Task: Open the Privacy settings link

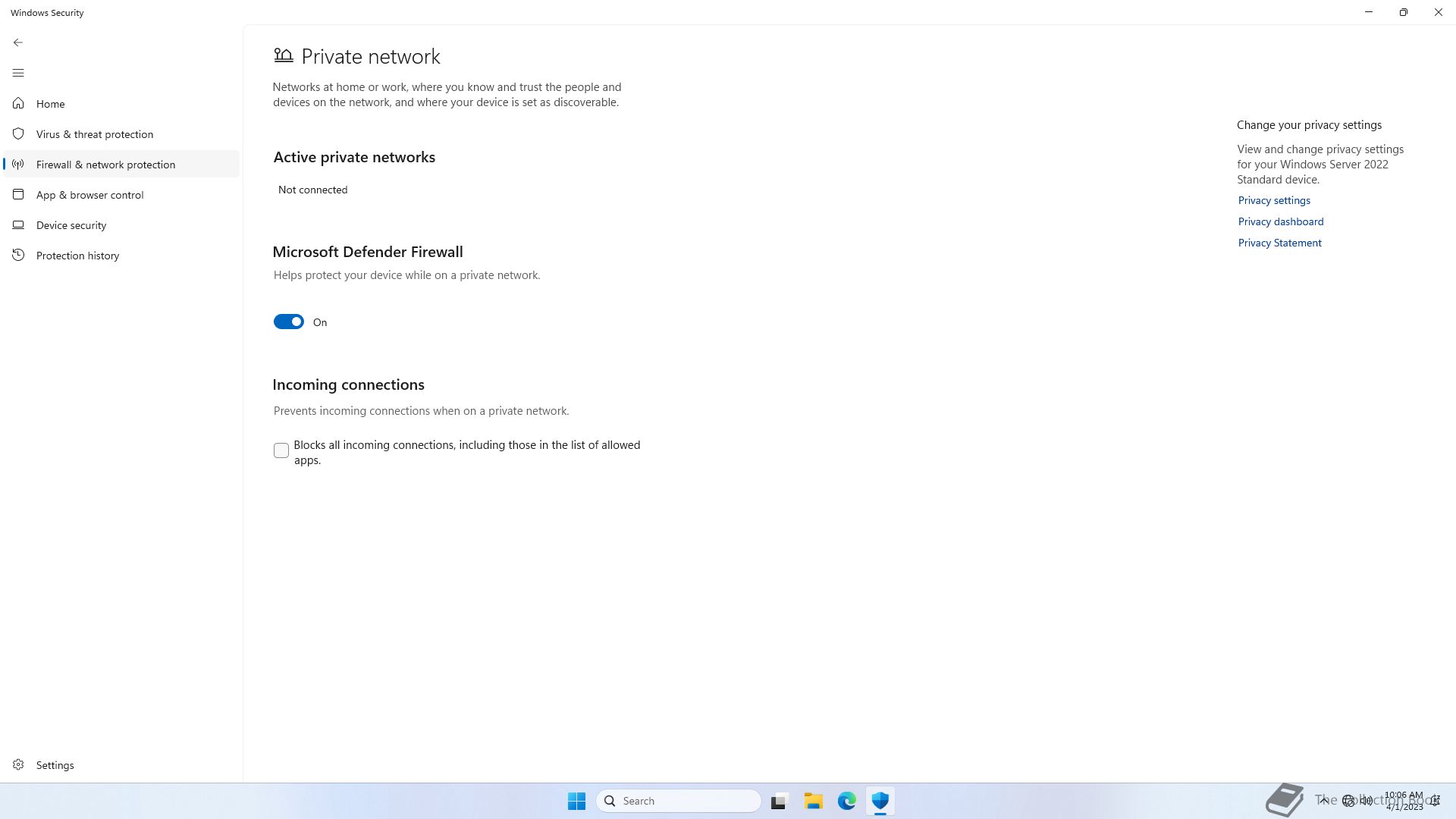Action: (1274, 200)
